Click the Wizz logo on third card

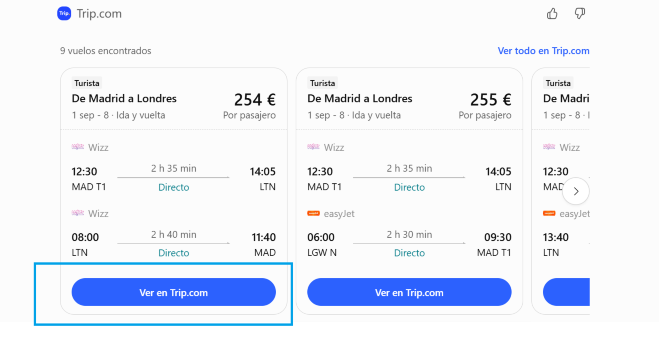click(549, 147)
